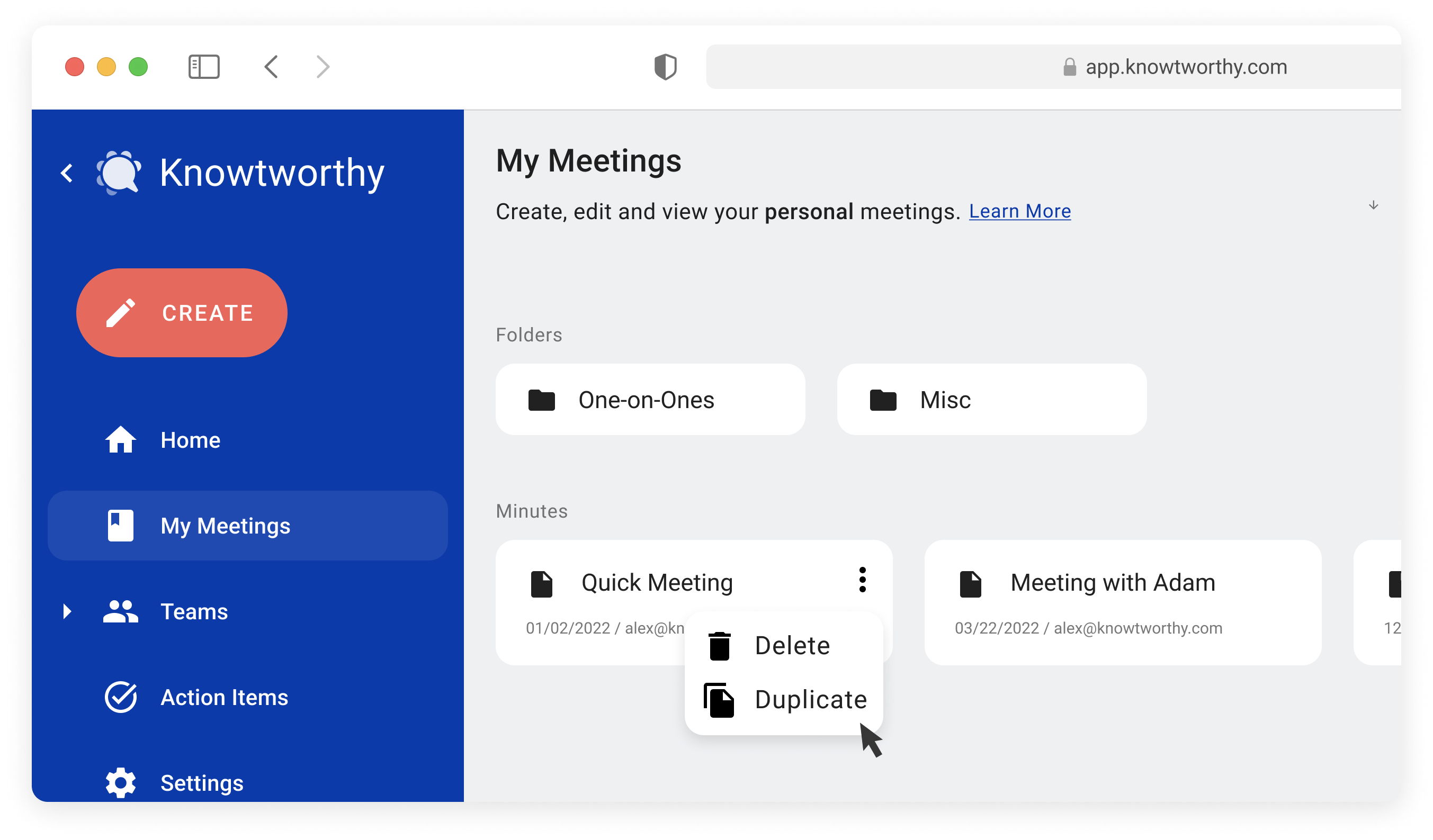The height and width of the screenshot is (840, 1433).
Task: Open the Misc folder
Action: pos(992,400)
